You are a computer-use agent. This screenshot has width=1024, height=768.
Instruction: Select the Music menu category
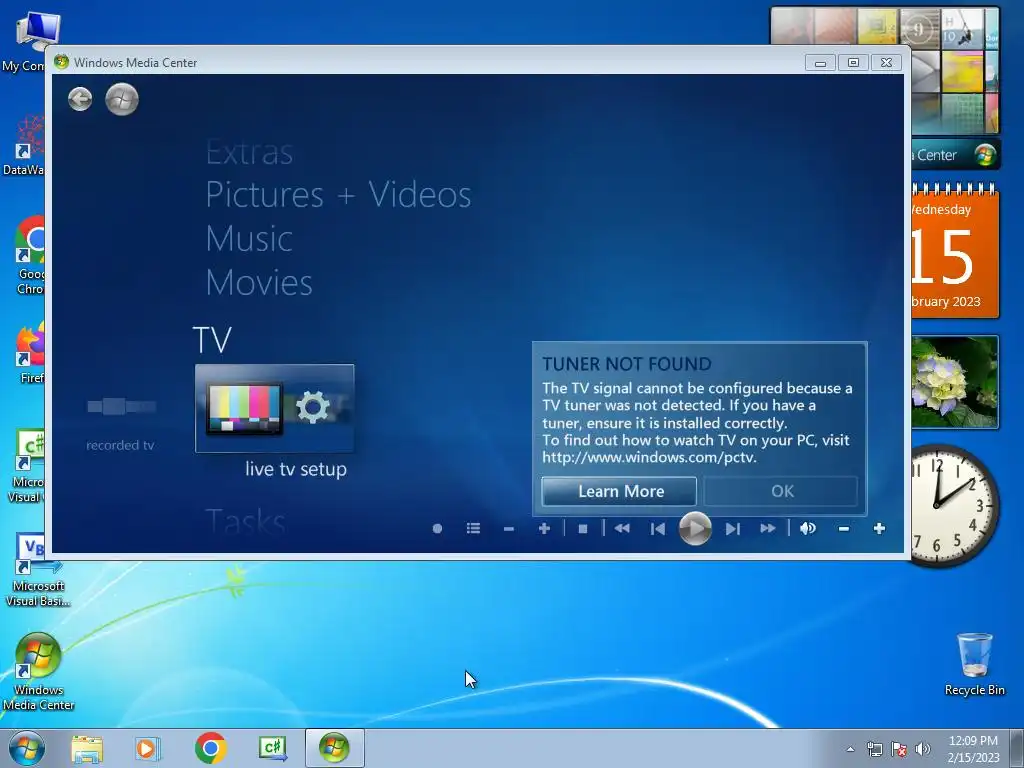pyautogui.click(x=249, y=238)
